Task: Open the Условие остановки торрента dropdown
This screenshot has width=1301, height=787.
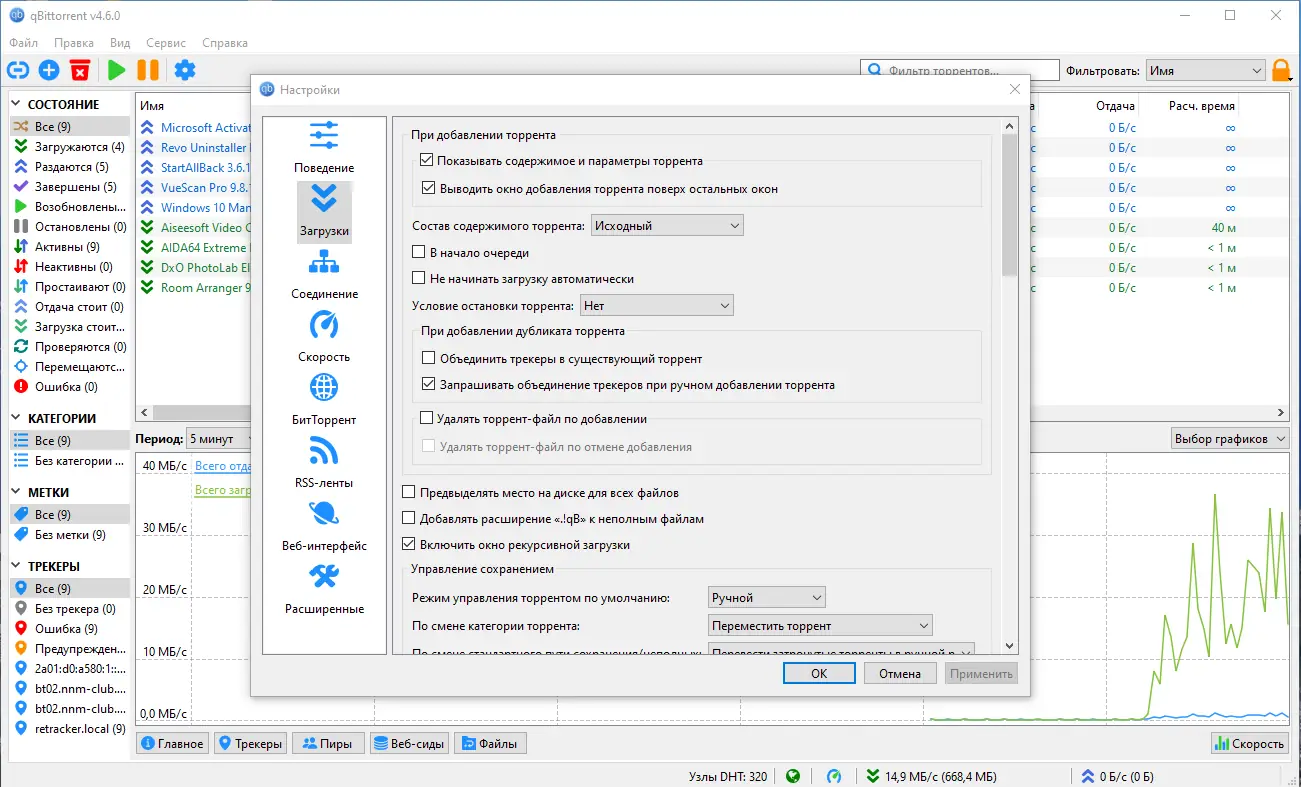Action: point(656,305)
